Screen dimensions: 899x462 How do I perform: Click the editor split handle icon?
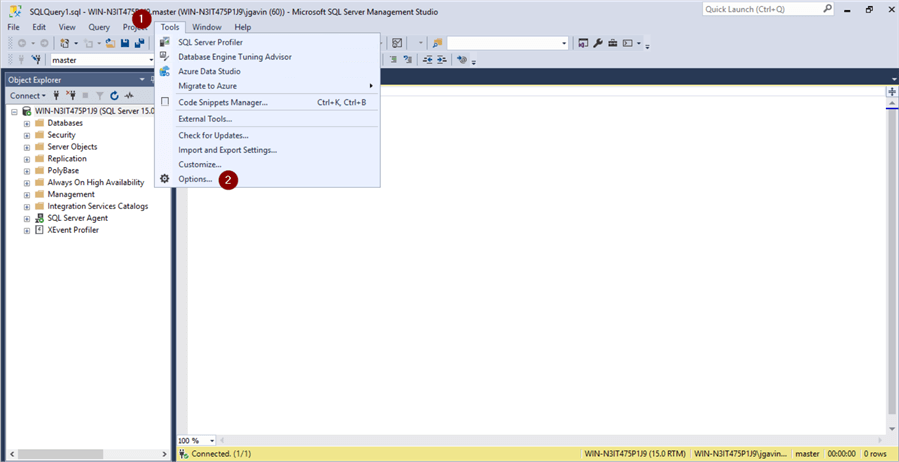[x=892, y=92]
